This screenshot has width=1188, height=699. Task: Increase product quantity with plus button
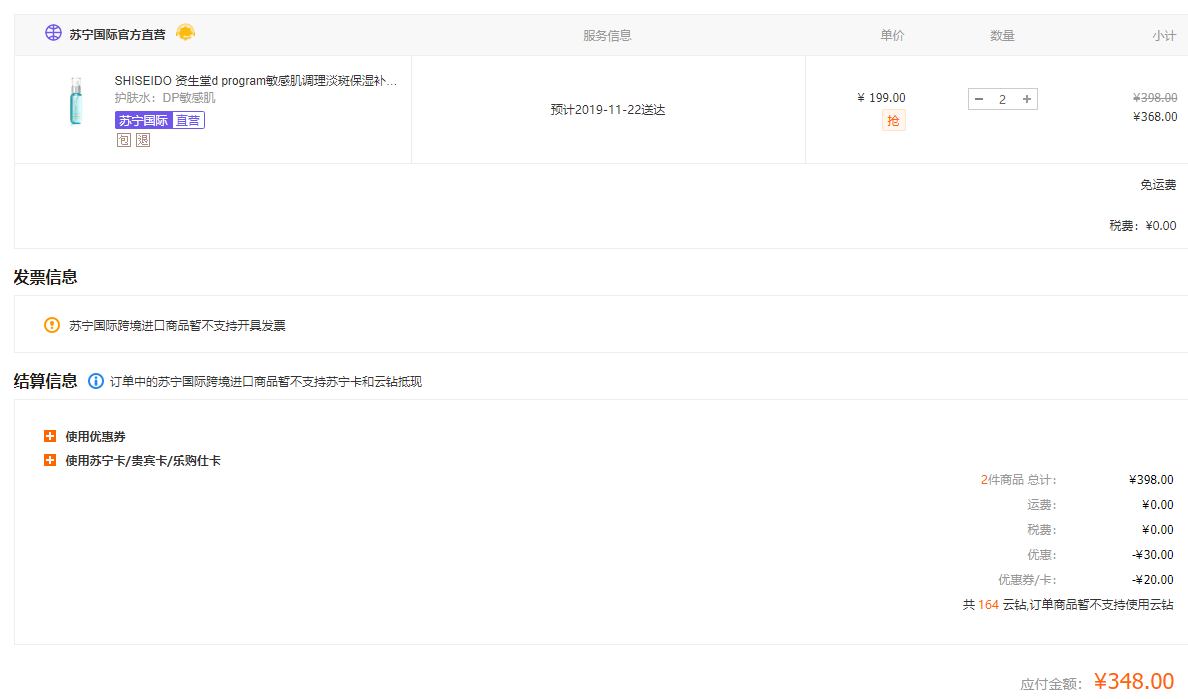click(1027, 99)
